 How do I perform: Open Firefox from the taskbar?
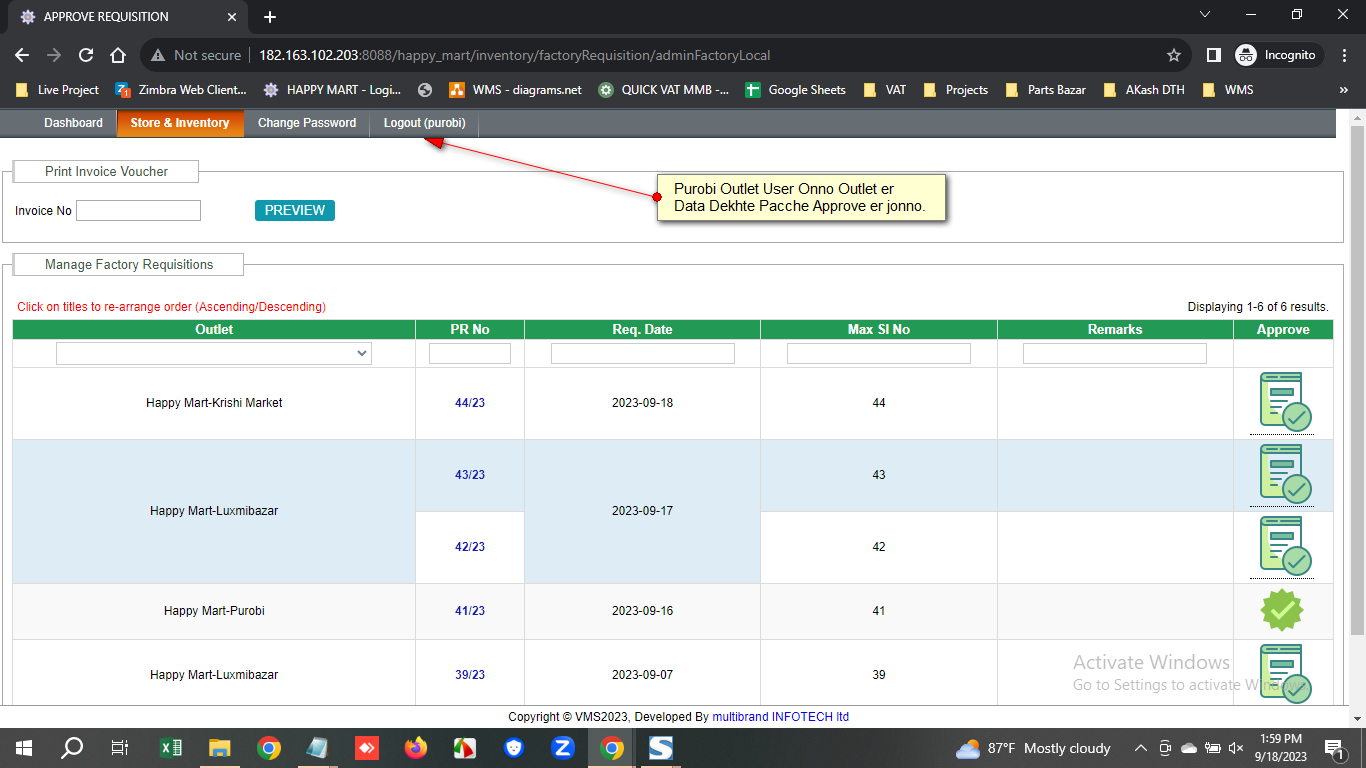(x=416, y=748)
